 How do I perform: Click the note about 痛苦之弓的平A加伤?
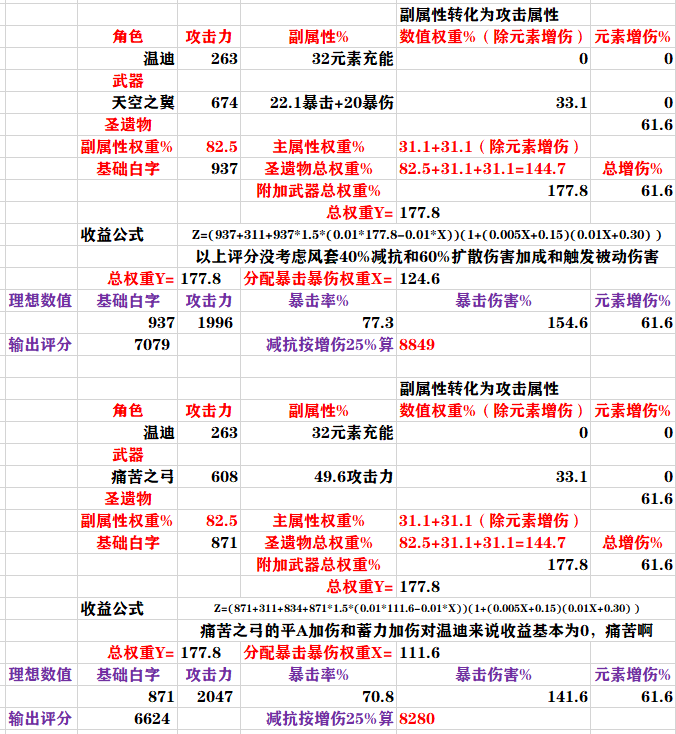[x=426, y=631]
